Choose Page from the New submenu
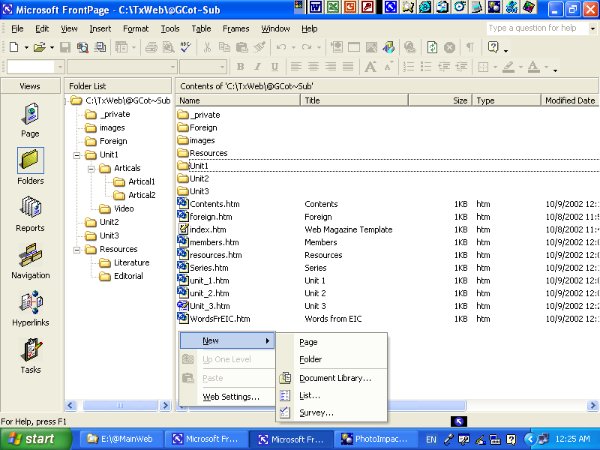The height and width of the screenshot is (450, 600). pyautogui.click(x=332, y=342)
